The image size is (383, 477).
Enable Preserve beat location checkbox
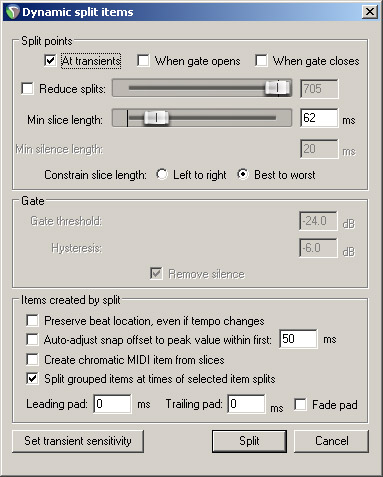tap(32, 321)
